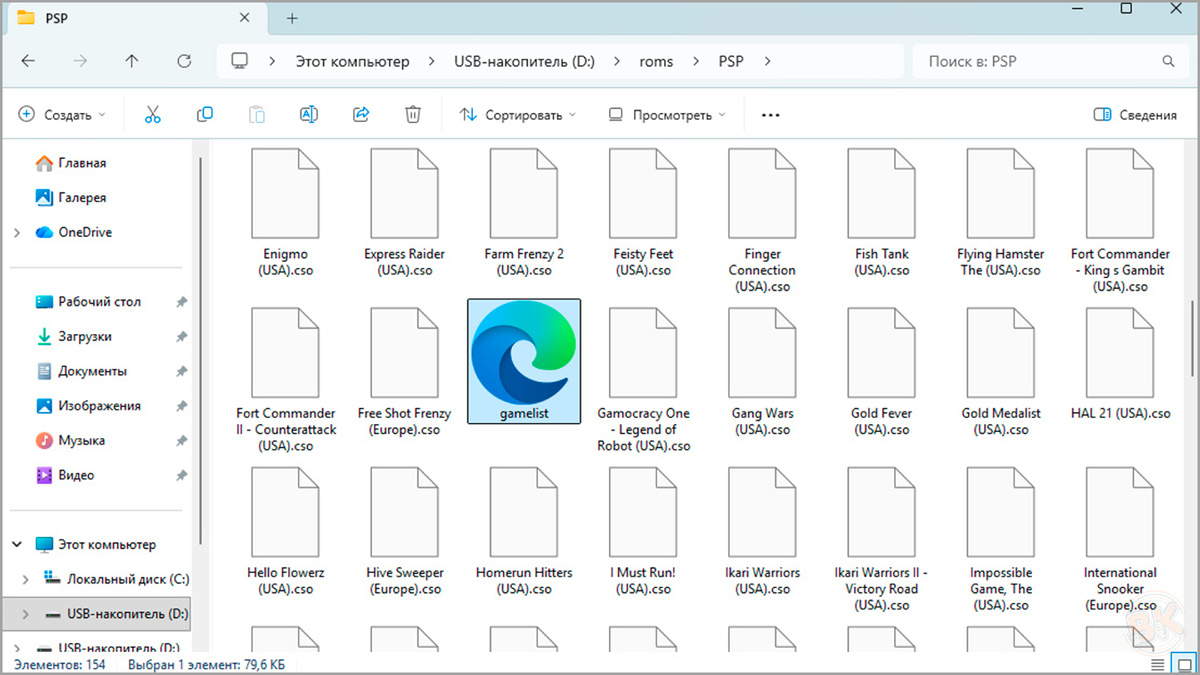Click Этот компьютер breadcrumb

[353, 61]
